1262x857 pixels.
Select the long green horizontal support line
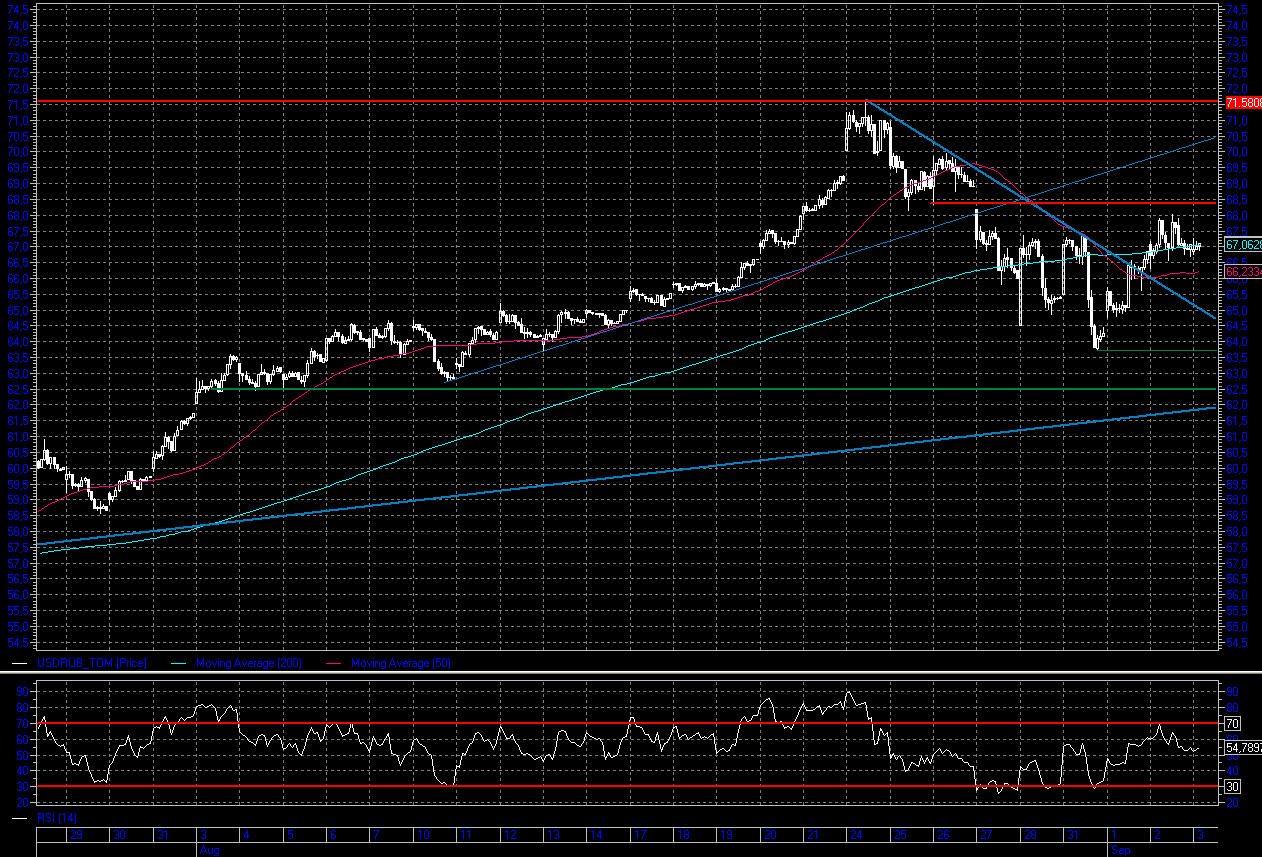click(700, 389)
